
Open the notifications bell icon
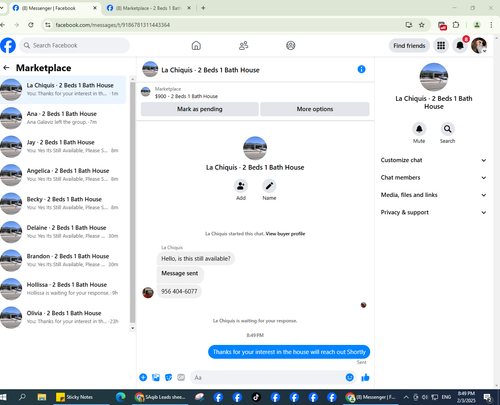pyautogui.click(x=460, y=45)
